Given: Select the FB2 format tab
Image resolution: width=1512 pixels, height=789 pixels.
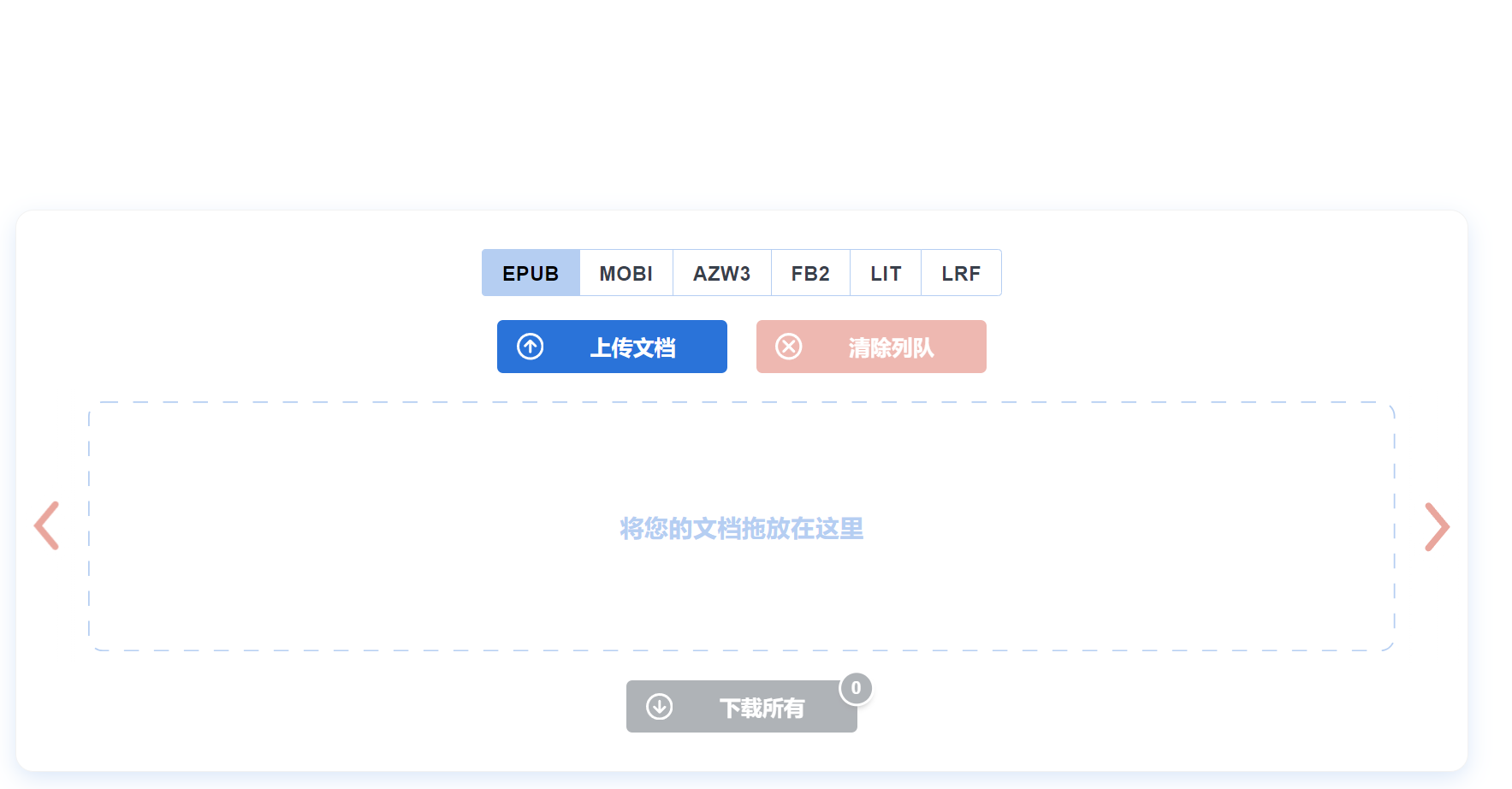Looking at the screenshot, I should [x=809, y=273].
